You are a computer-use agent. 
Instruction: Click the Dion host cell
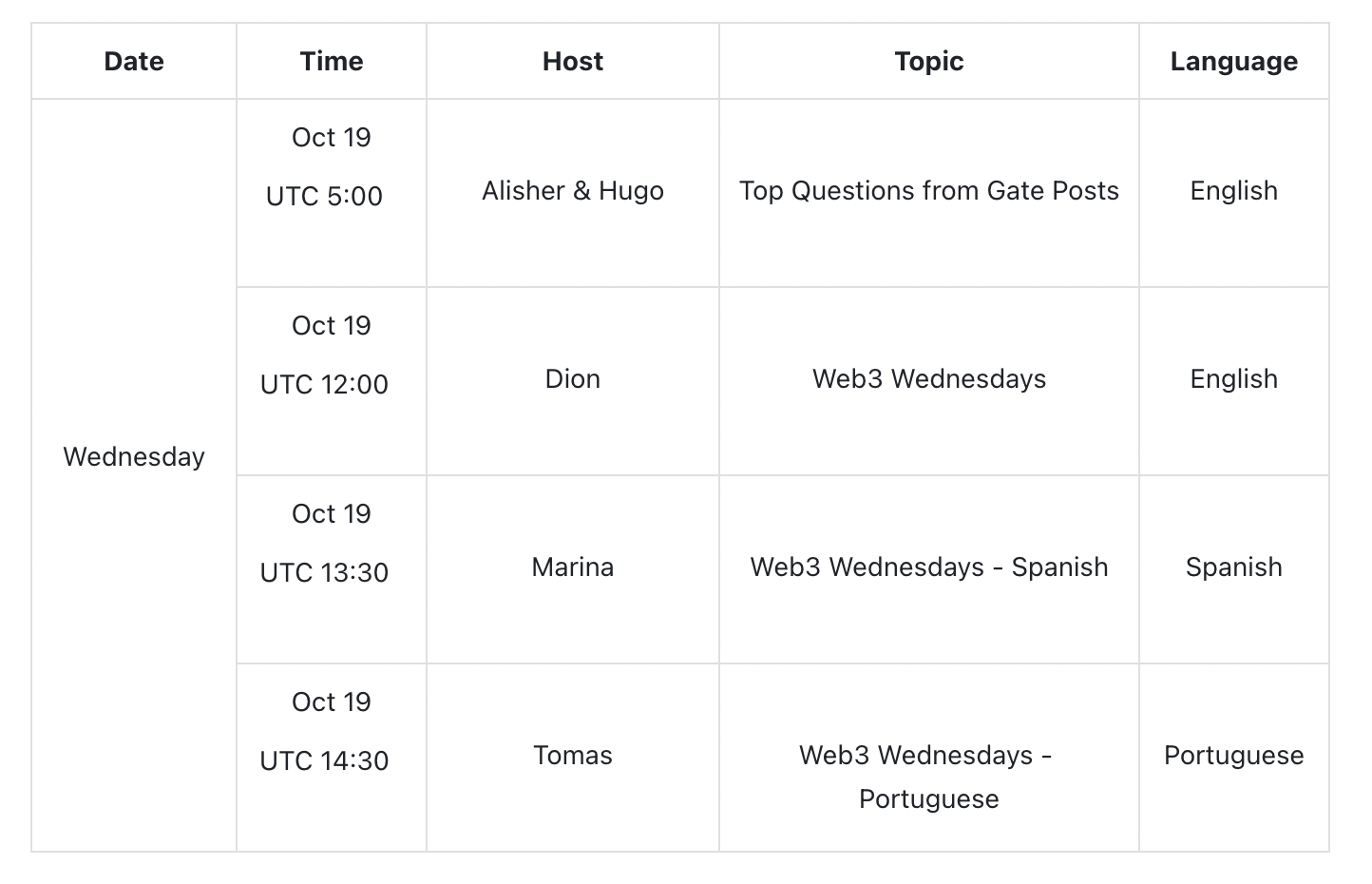click(573, 379)
